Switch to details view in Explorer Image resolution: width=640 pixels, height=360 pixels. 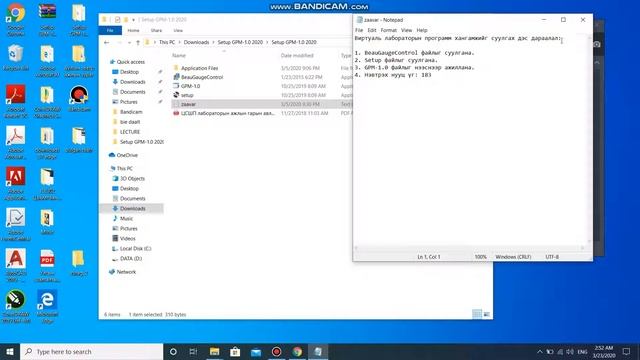click(477, 314)
